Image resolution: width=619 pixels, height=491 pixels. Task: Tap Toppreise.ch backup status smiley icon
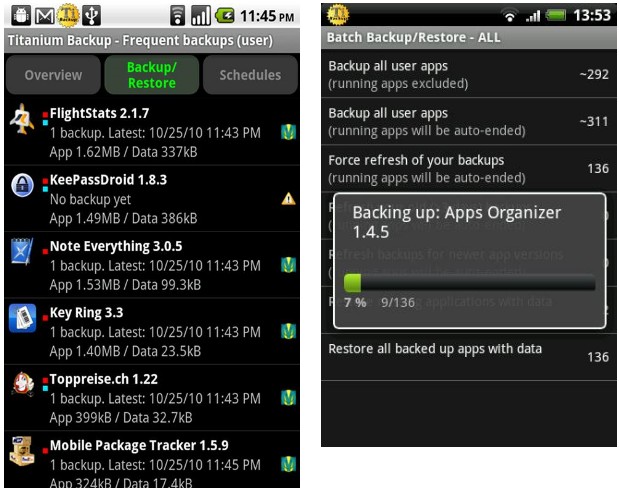pyautogui.click(x=289, y=398)
